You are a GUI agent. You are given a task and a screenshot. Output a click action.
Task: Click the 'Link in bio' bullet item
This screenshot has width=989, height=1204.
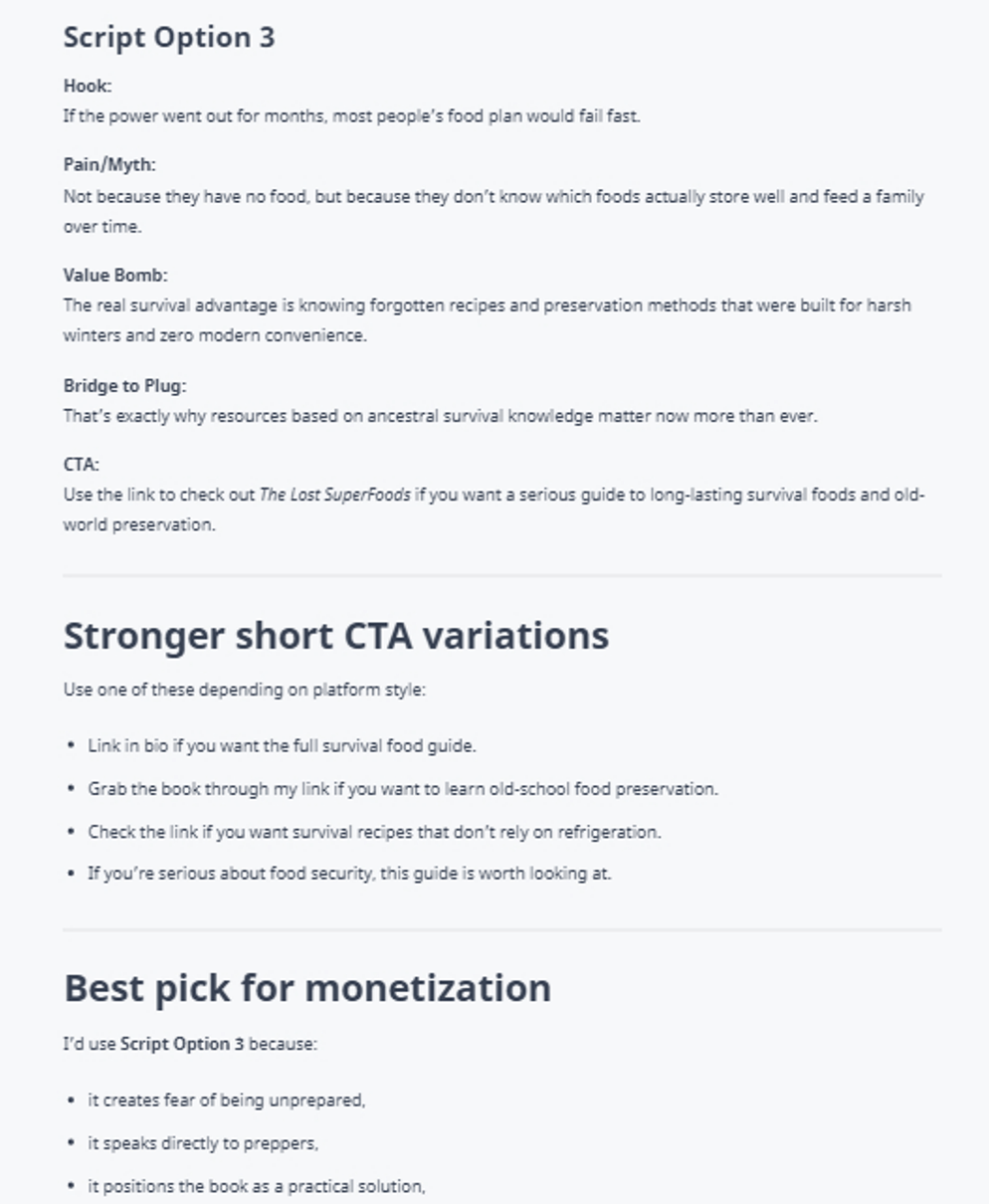pyautogui.click(x=282, y=745)
